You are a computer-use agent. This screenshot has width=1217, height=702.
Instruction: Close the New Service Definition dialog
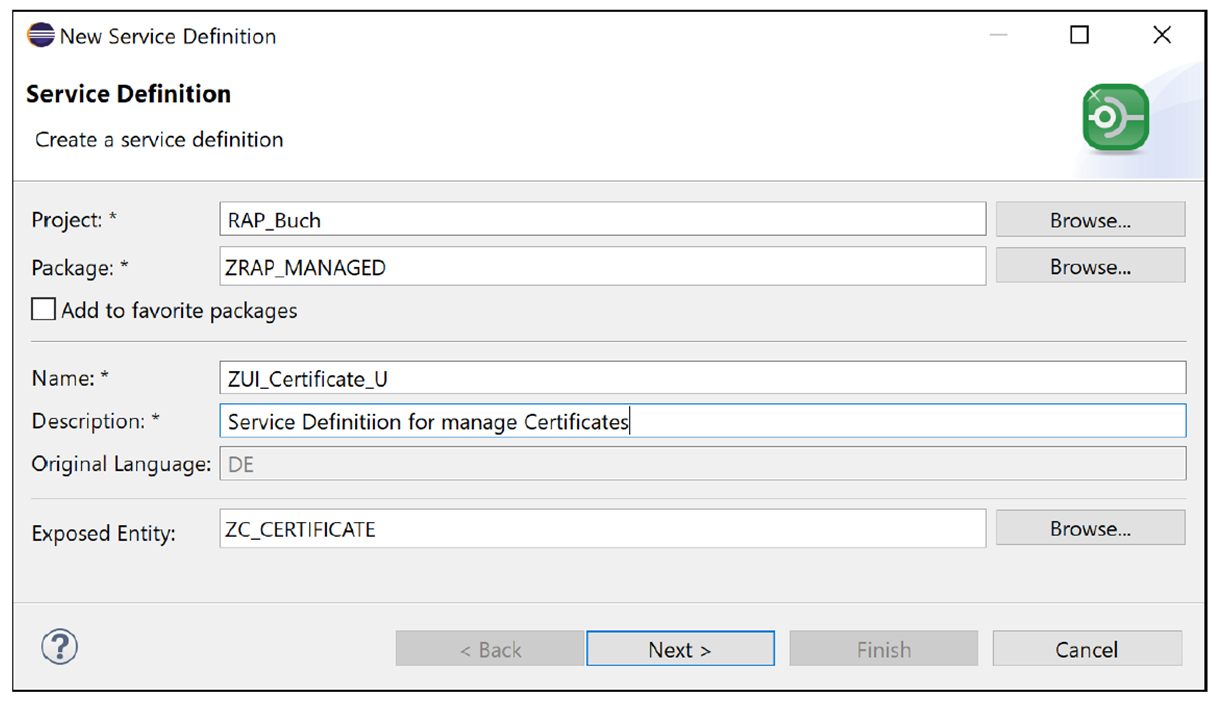[x=1161, y=34]
